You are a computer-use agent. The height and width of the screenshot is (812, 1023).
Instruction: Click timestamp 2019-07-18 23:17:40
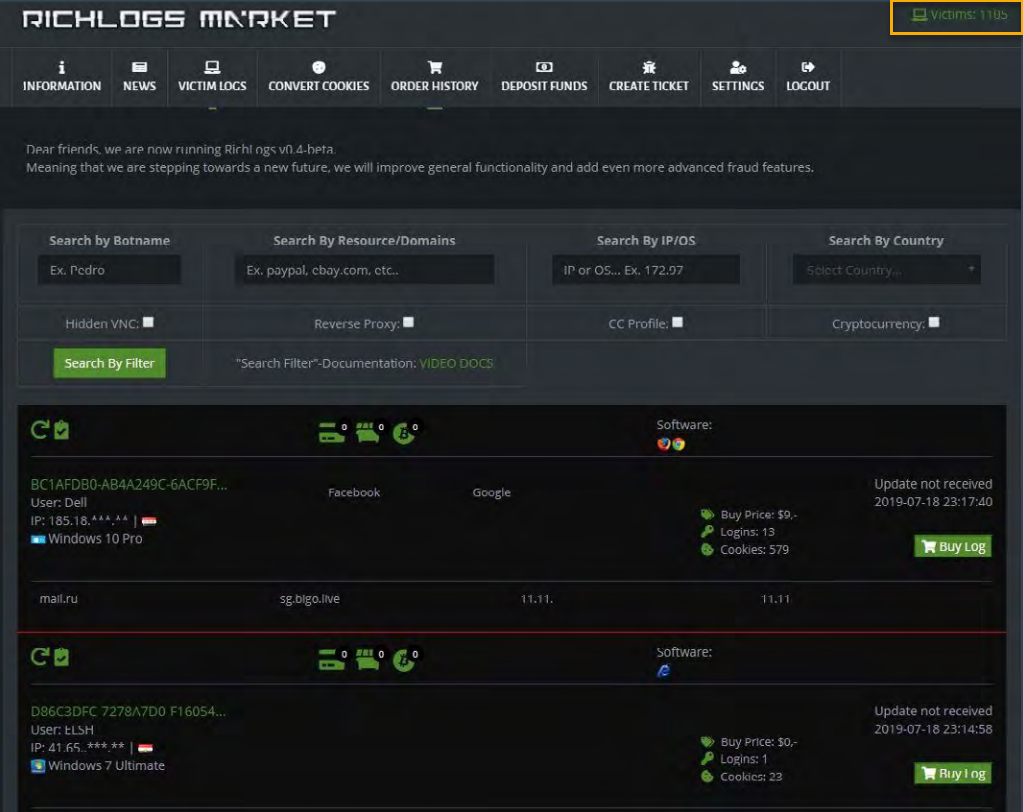coord(933,502)
